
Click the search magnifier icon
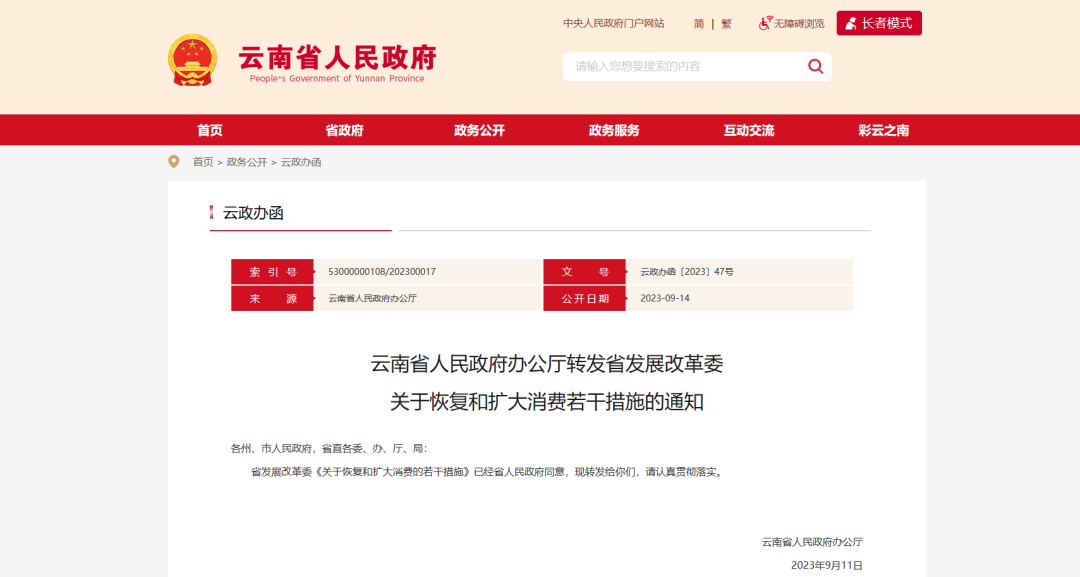[816, 66]
